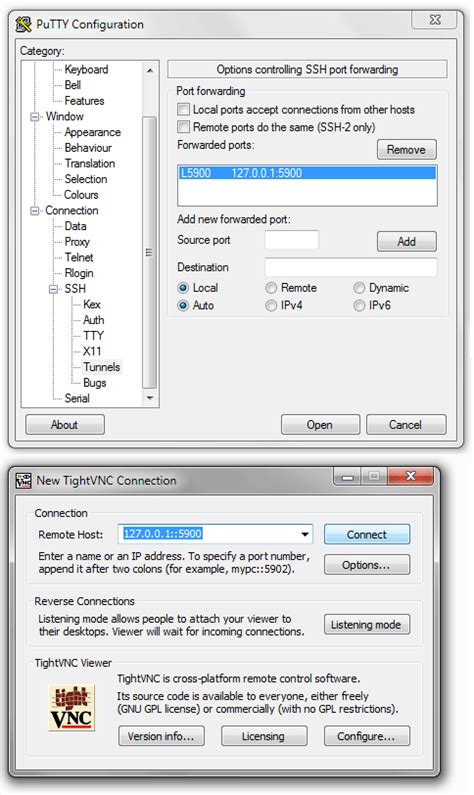Image resolution: width=474 pixels, height=795 pixels.
Task: Remove the selected forwarded port
Action: point(407,150)
